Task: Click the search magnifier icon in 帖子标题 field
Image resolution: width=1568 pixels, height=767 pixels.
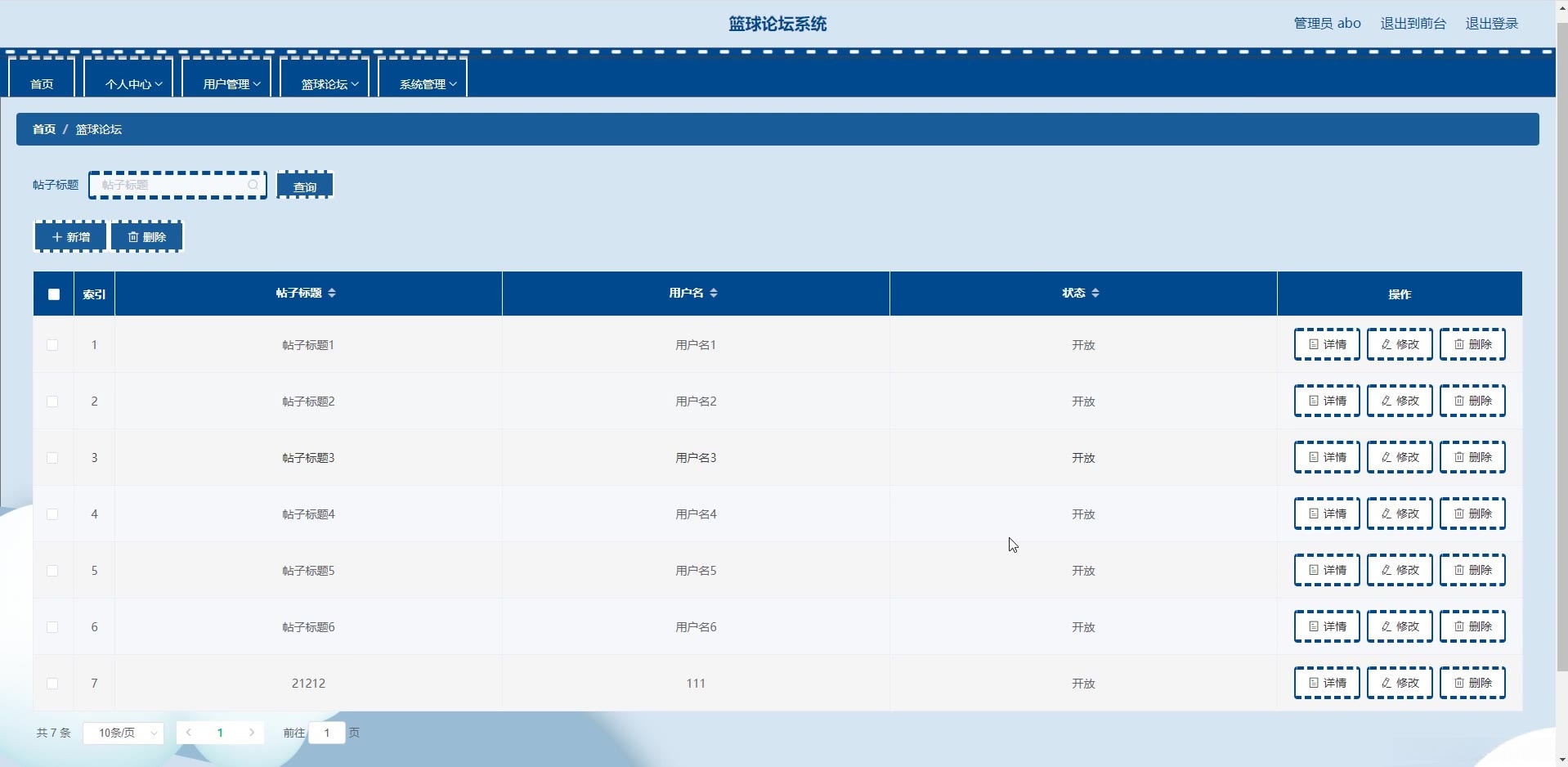Action: click(253, 185)
